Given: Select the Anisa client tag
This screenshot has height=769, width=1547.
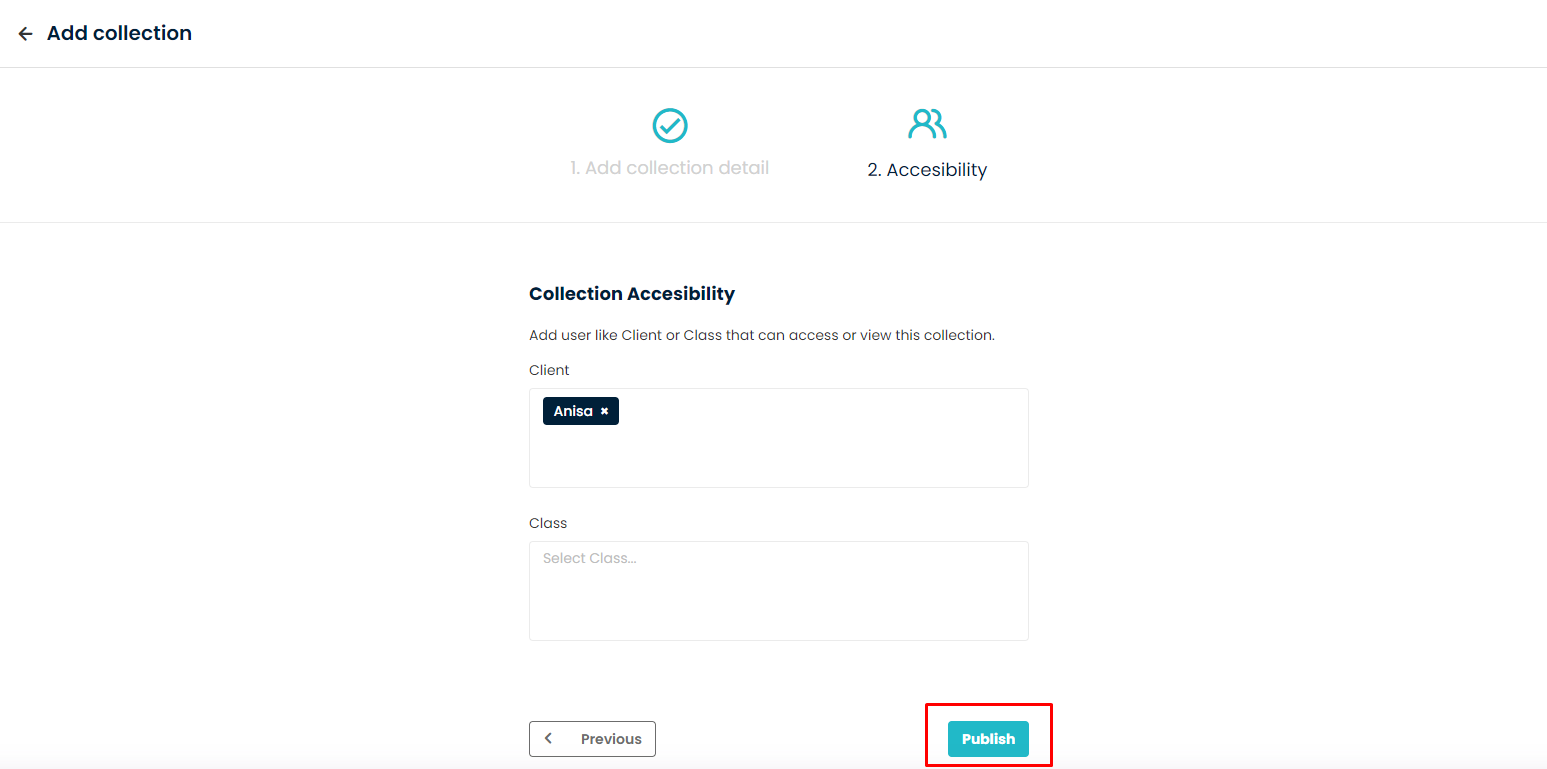Looking at the screenshot, I should tap(573, 411).
